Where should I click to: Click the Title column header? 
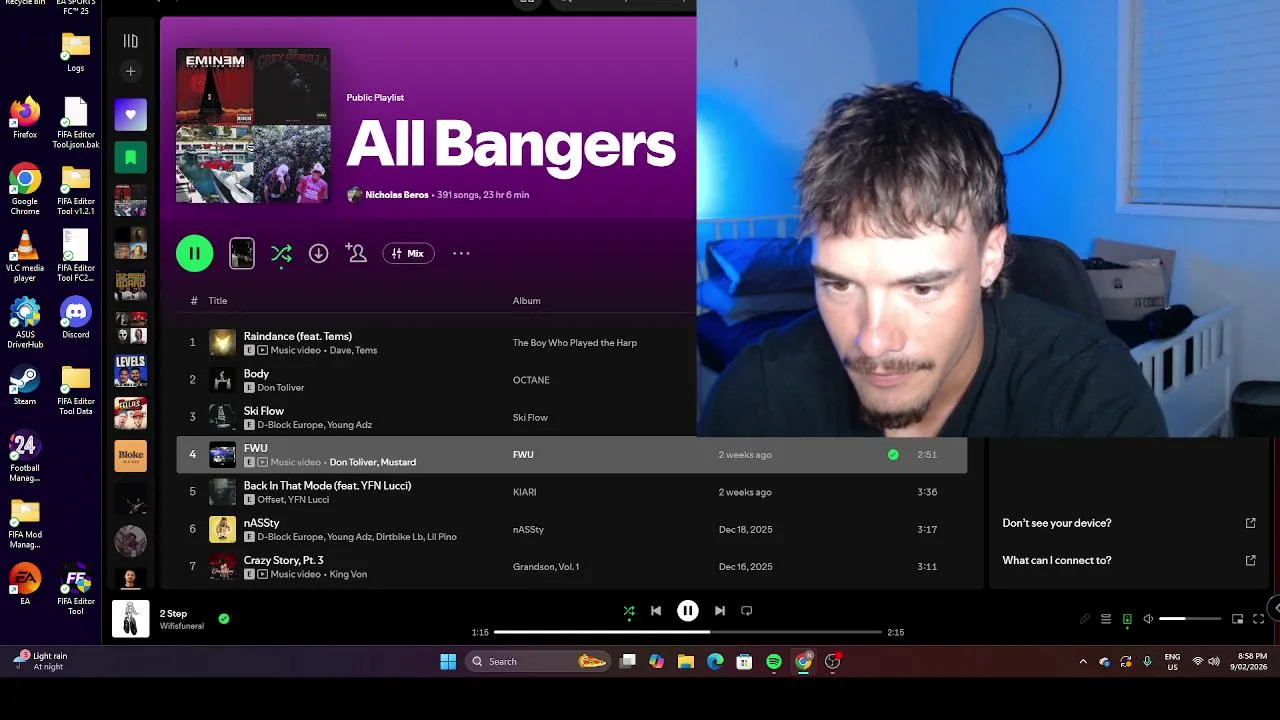click(x=218, y=301)
